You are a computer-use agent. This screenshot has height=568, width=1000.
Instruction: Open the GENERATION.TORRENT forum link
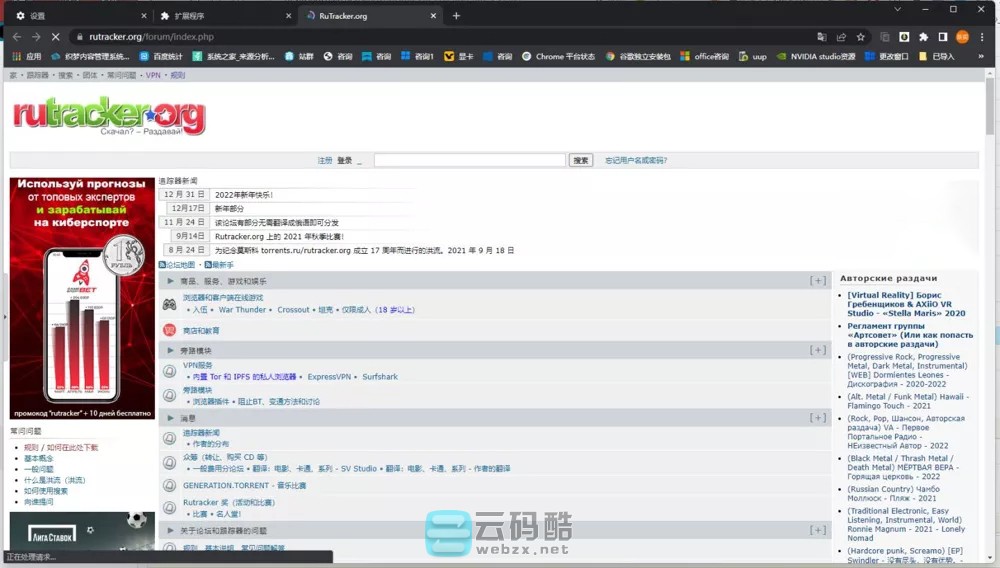point(244,486)
